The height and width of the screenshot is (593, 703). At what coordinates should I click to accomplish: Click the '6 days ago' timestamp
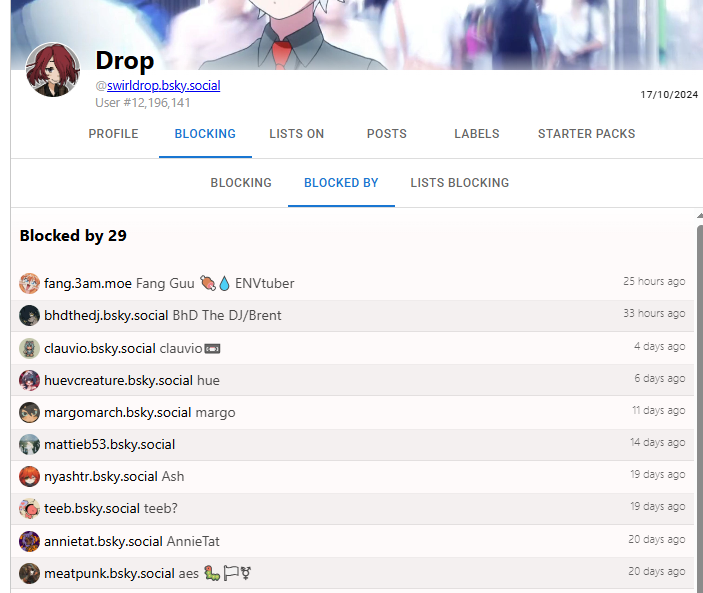pos(660,378)
